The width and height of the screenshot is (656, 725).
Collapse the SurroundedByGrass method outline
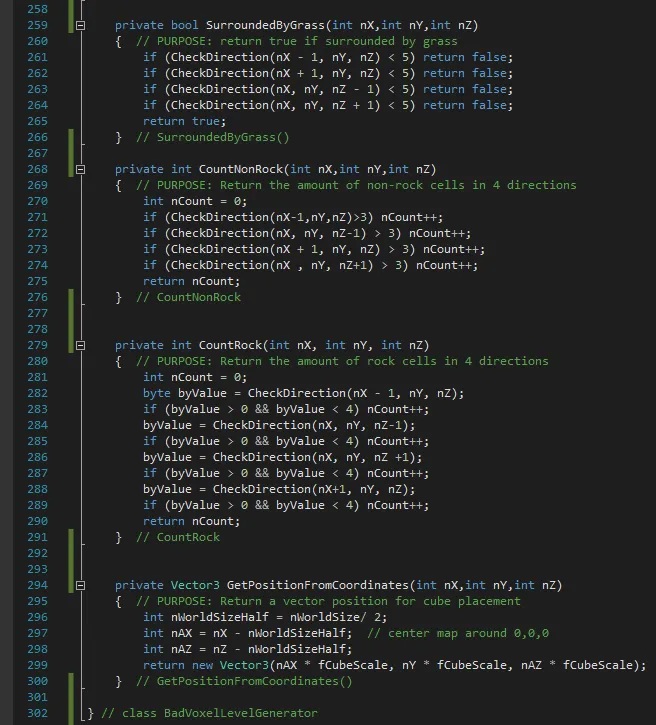[x=80, y=25]
